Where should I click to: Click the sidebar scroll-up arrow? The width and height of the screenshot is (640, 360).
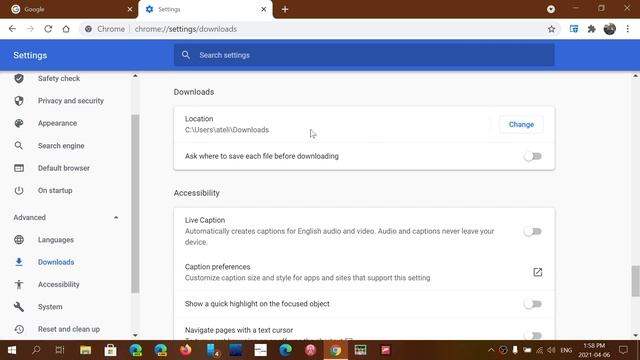click(135, 76)
